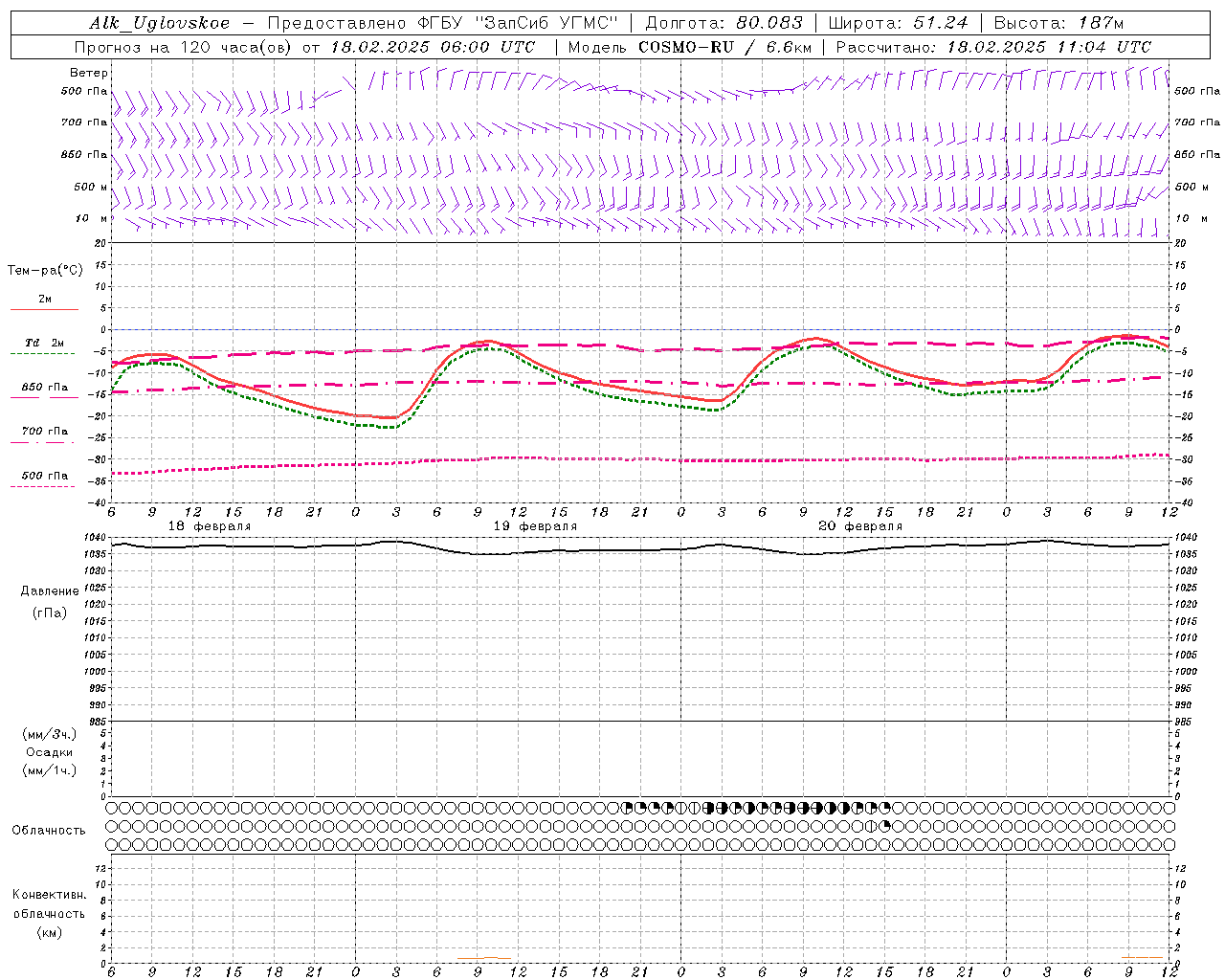
Task: Click the Td 2м legend entry
Action: [x=45, y=343]
